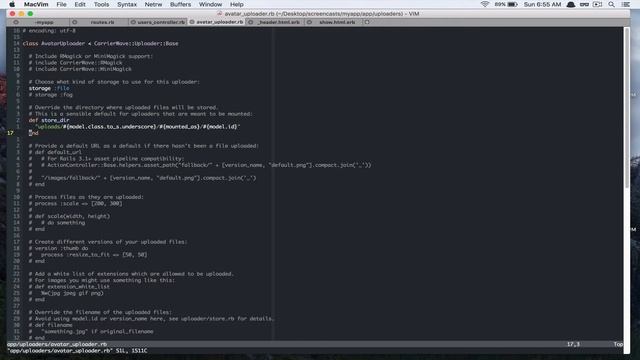Open Spotlight search magnifier
640x360 pixels.
[x=611, y=4]
